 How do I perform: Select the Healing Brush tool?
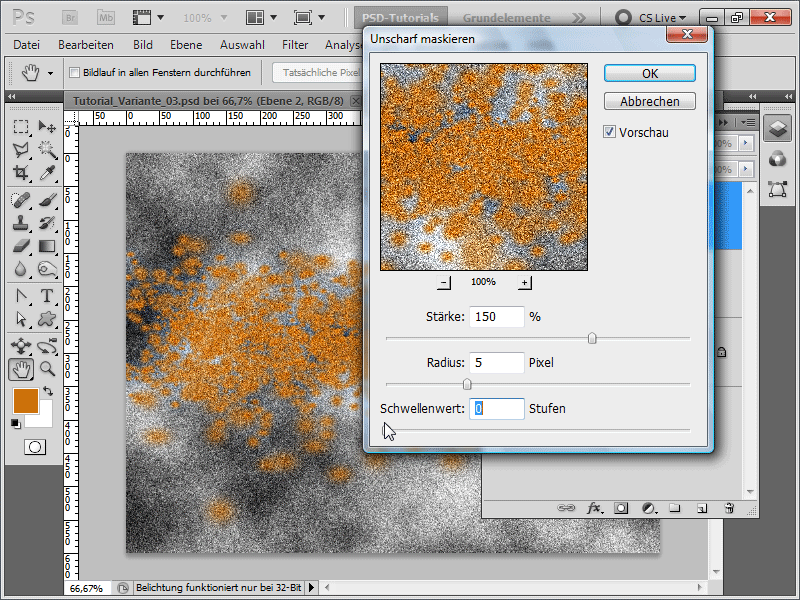pos(20,200)
